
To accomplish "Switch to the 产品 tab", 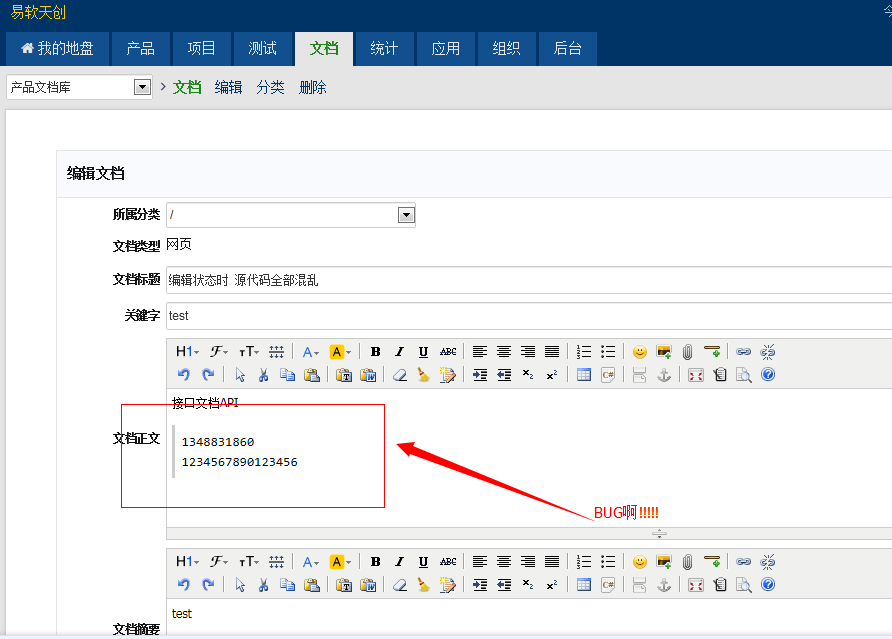I will point(141,48).
